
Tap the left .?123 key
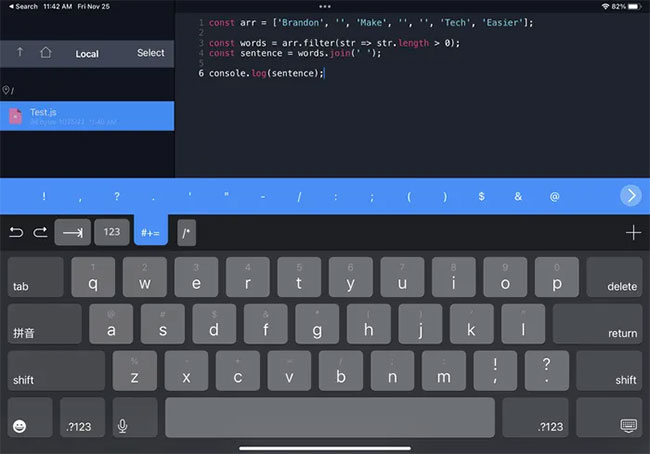tap(82, 418)
